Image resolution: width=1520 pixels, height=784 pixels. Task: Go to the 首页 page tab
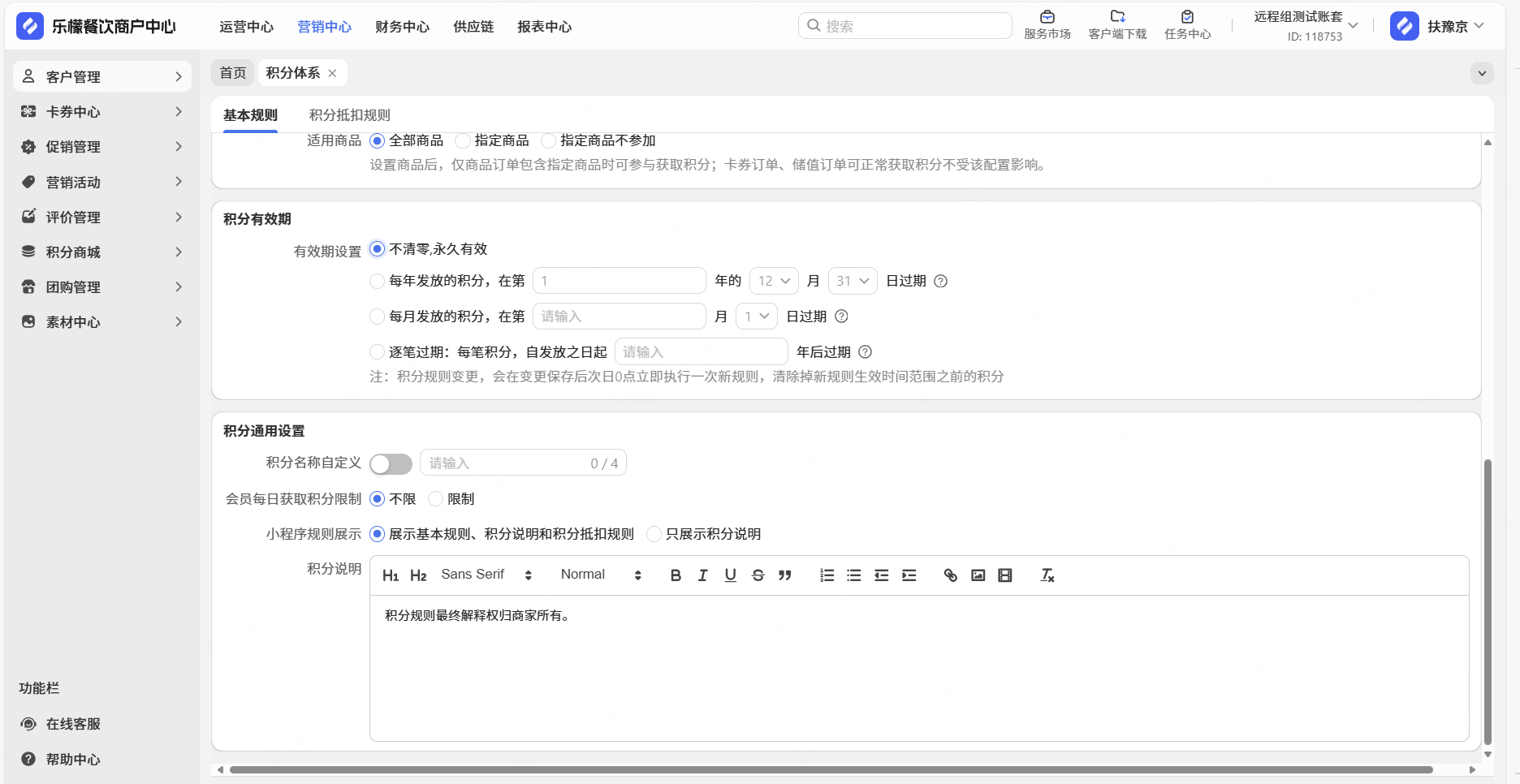pyautogui.click(x=233, y=73)
